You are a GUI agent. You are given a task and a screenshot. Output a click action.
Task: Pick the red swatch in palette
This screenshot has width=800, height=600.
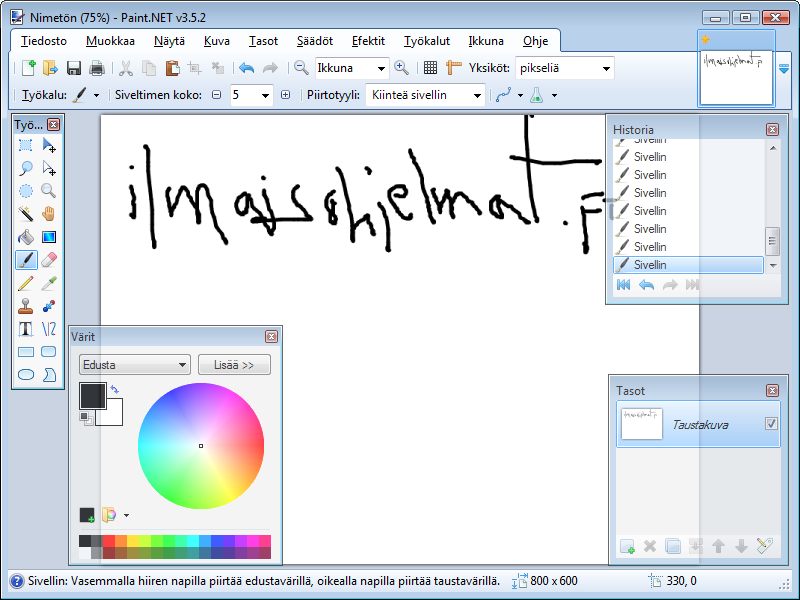(x=109, y=541)
